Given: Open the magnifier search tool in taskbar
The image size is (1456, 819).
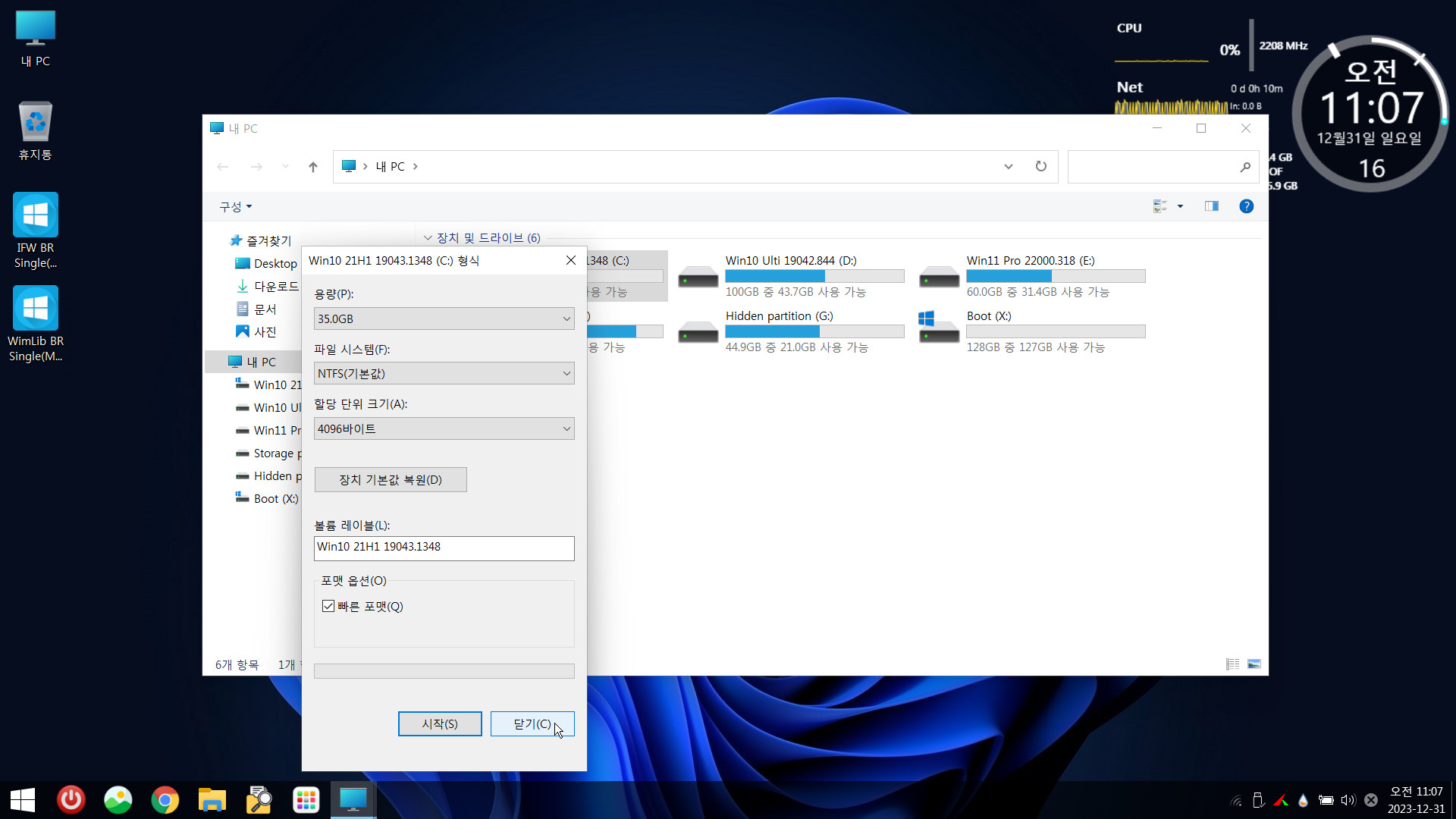Looking at the screenshot, I should pyautogui.click(x=259, y=800).
